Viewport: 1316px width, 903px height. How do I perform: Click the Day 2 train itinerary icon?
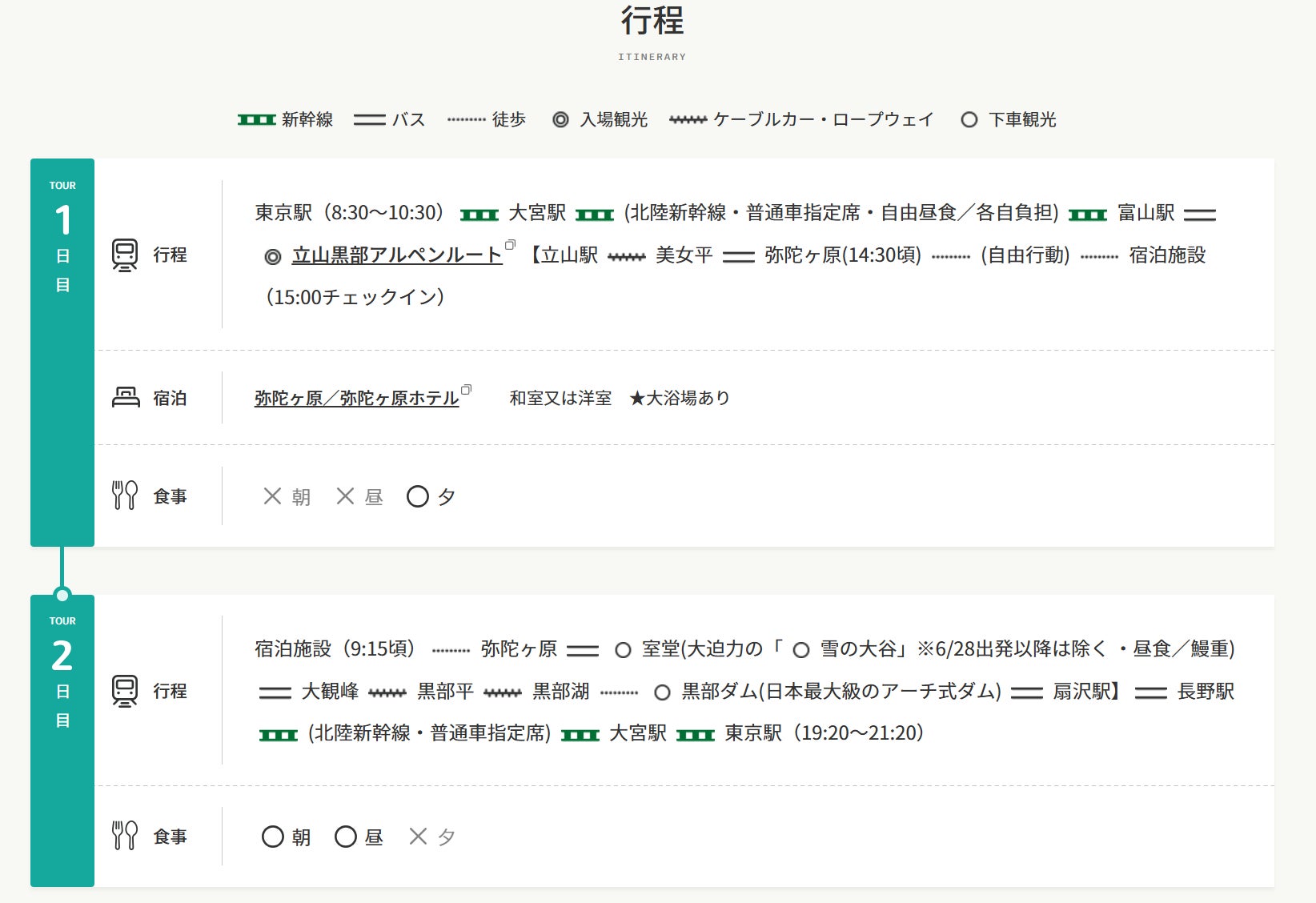tap(125, 691)
